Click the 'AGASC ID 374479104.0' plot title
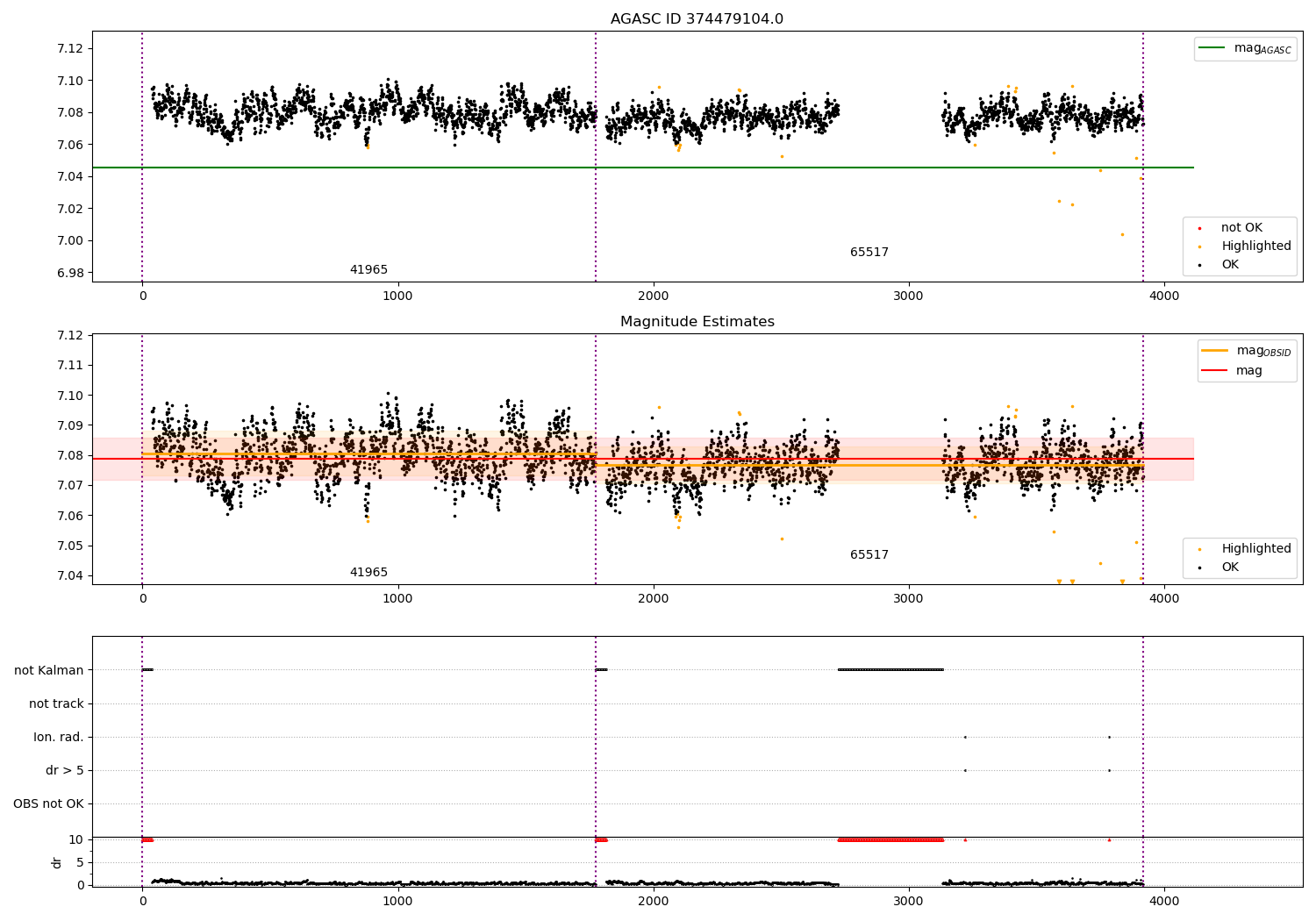Viewport: 1316px width, 921px height. click(697, 19)
